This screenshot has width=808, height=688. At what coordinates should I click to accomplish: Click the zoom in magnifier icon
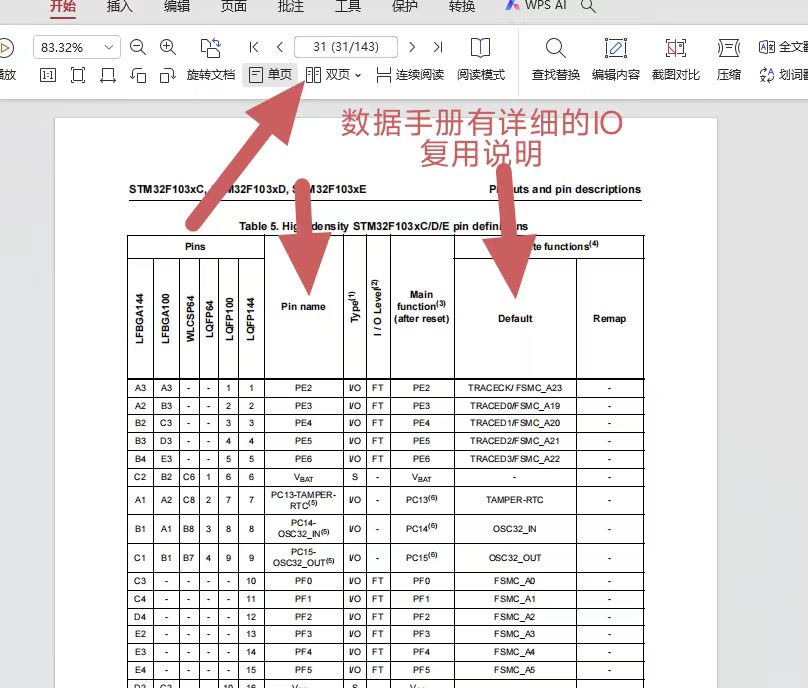click(x=168, y=47)
